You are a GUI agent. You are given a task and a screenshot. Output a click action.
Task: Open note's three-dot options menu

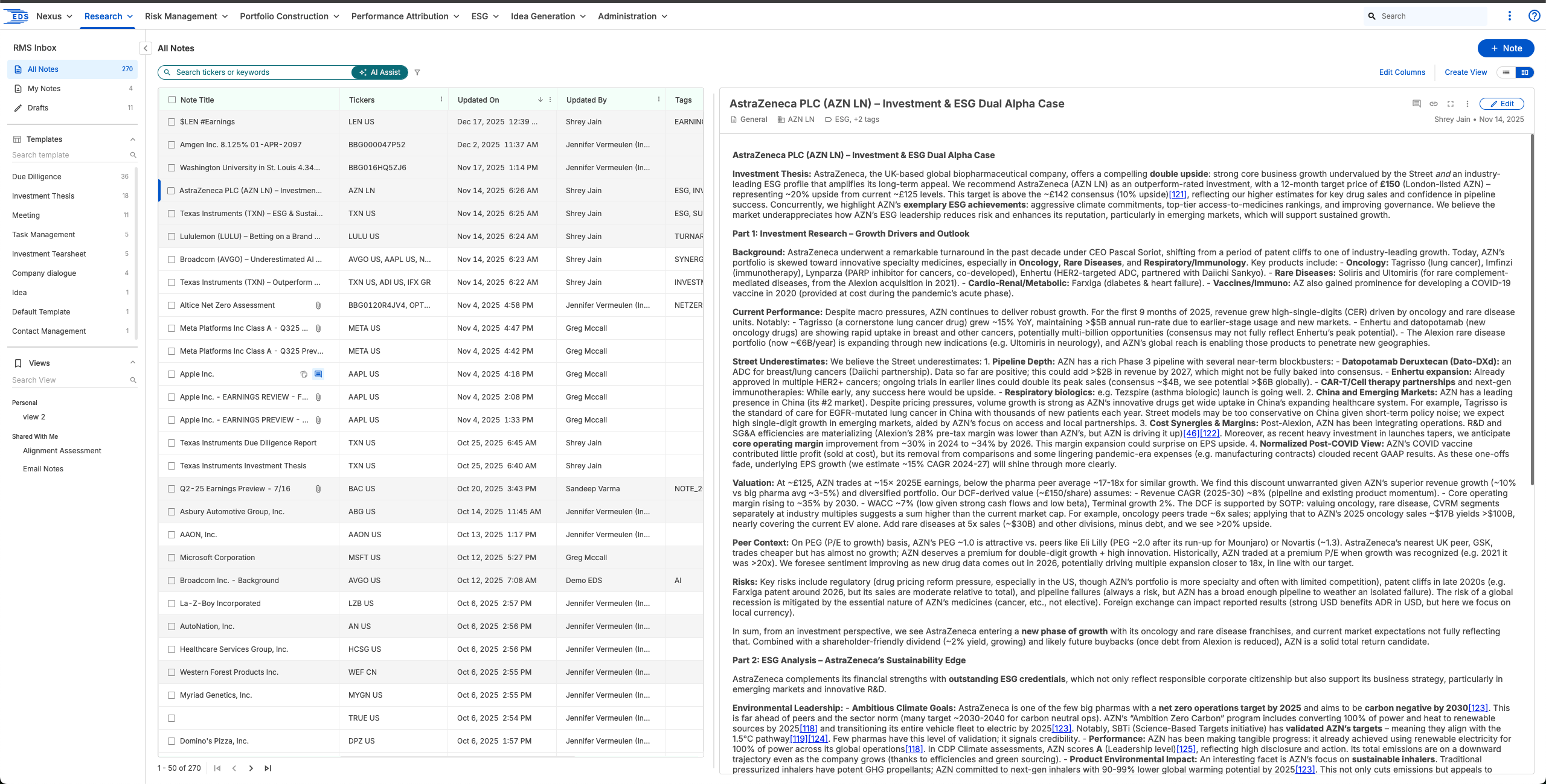(x=1467, y=104)
